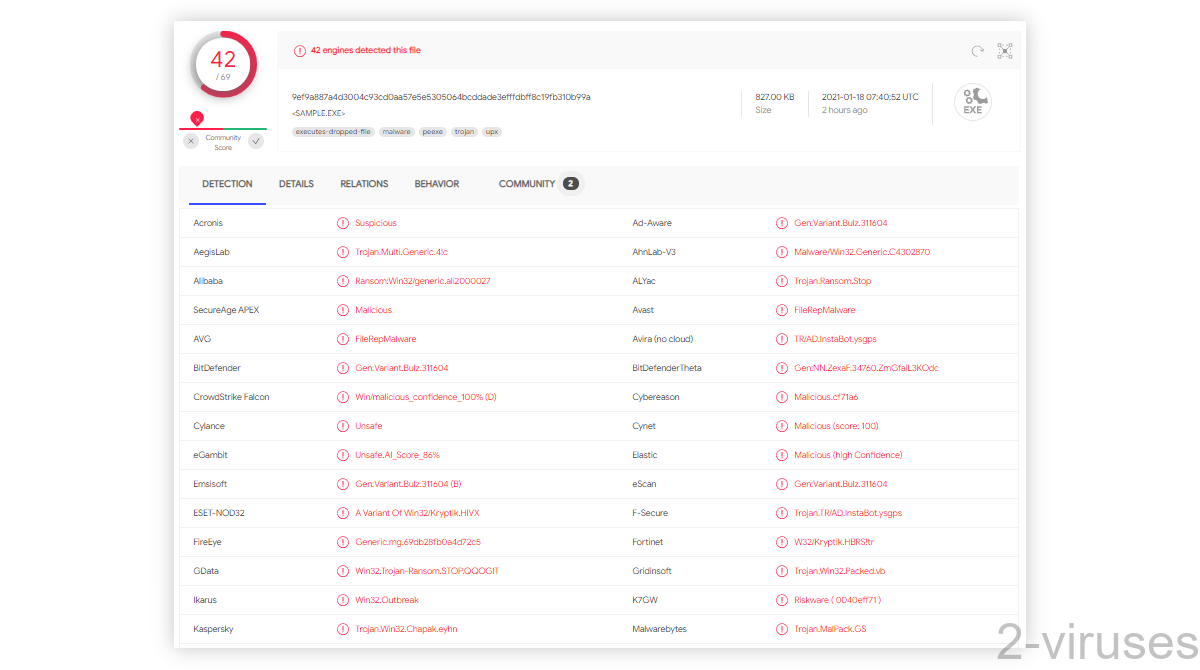Click the warning icon in SecureAge APEX row

[x=343, y=310]
